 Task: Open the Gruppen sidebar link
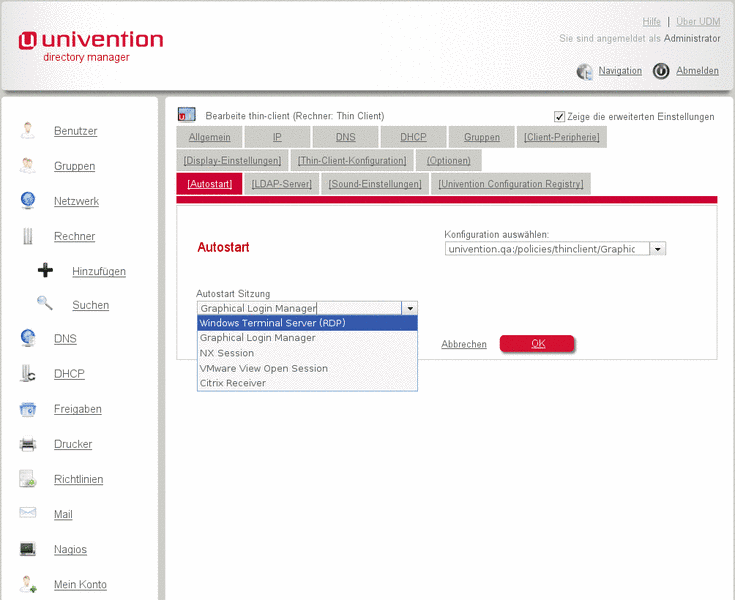[75, 166]
